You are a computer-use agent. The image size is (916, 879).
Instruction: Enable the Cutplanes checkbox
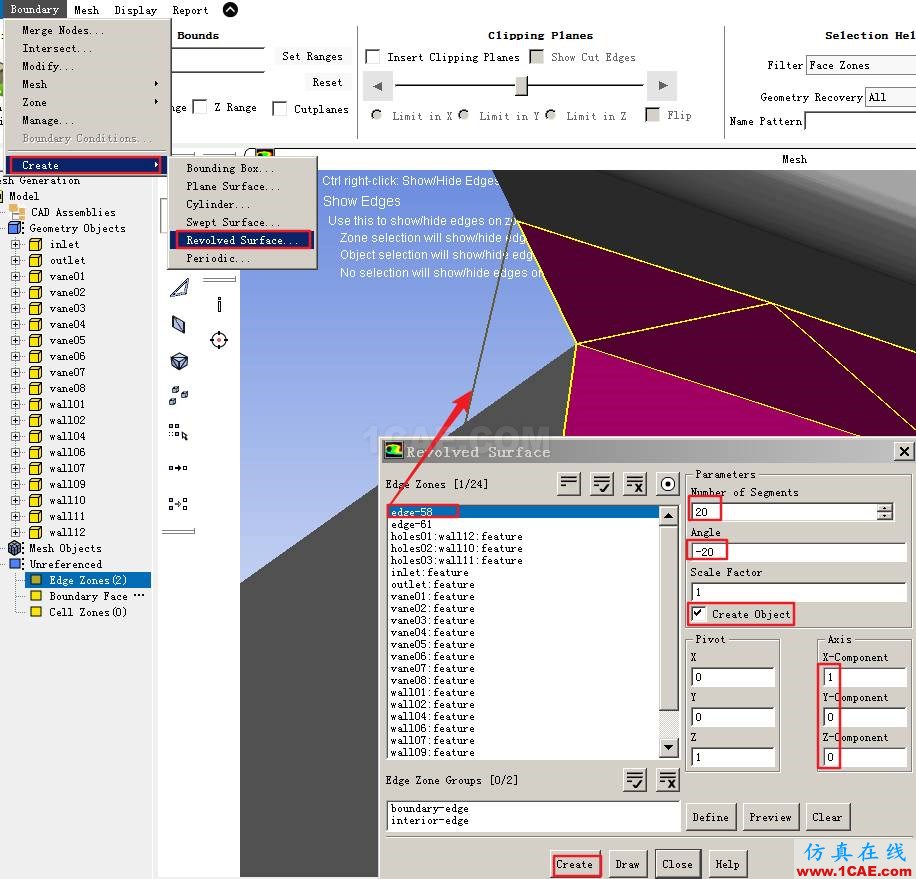point(279,109)
